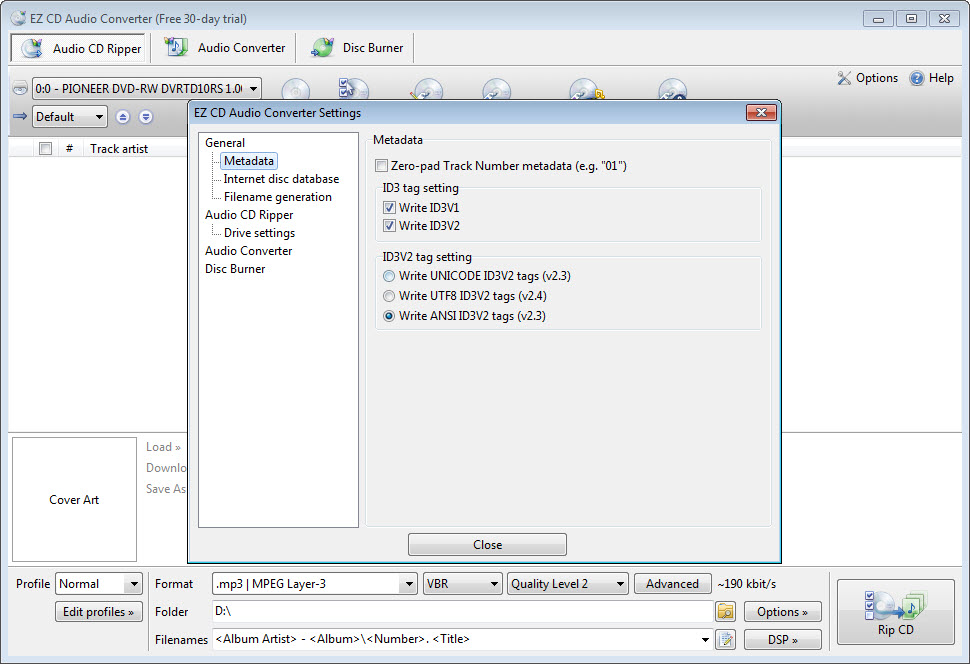Click Load » beside Cover Art
The width and height of the screenshot is (970, 664).
(163, 447)
